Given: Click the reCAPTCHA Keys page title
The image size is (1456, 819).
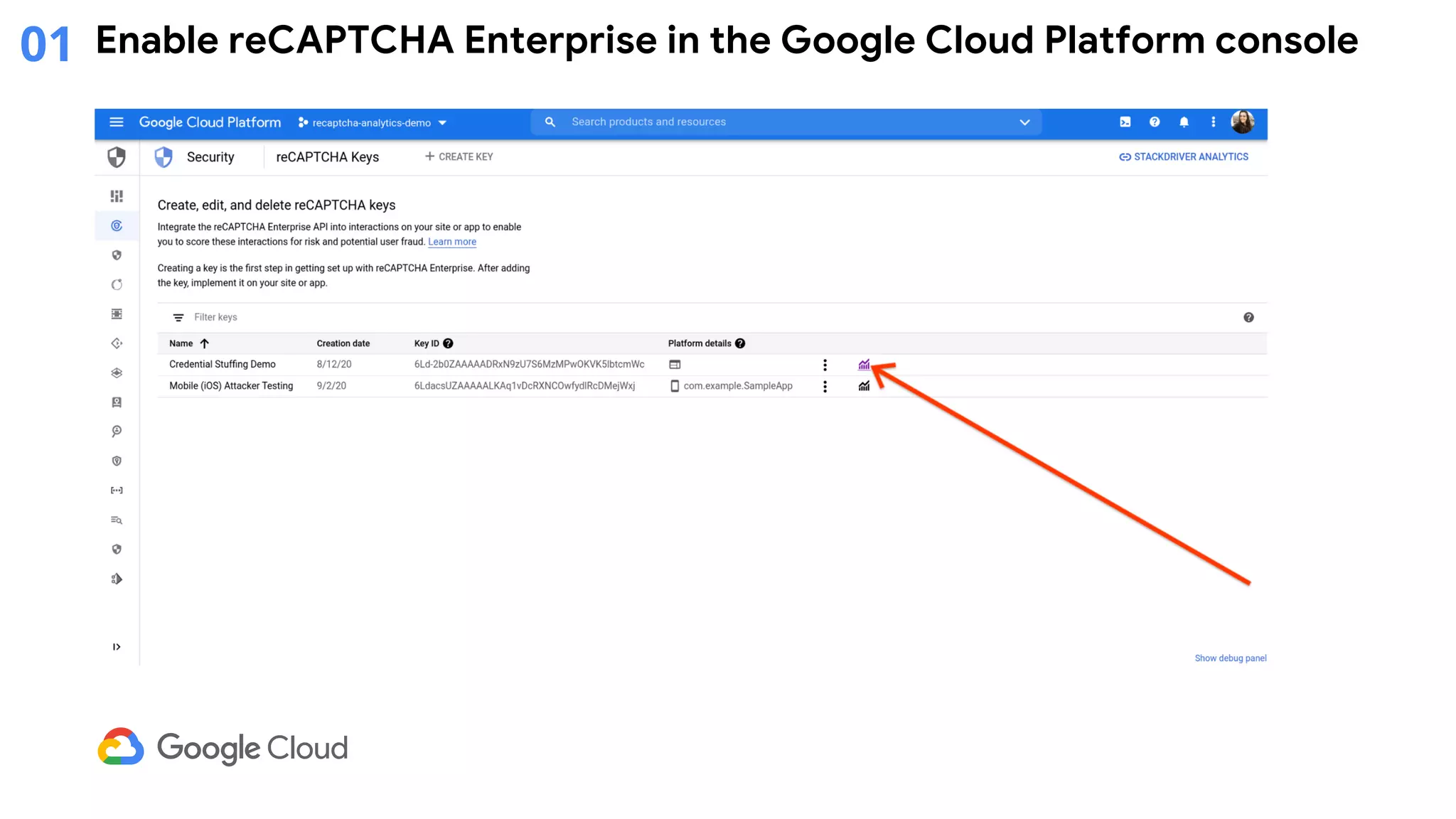Looking at the screenshot, I should 328,157.
